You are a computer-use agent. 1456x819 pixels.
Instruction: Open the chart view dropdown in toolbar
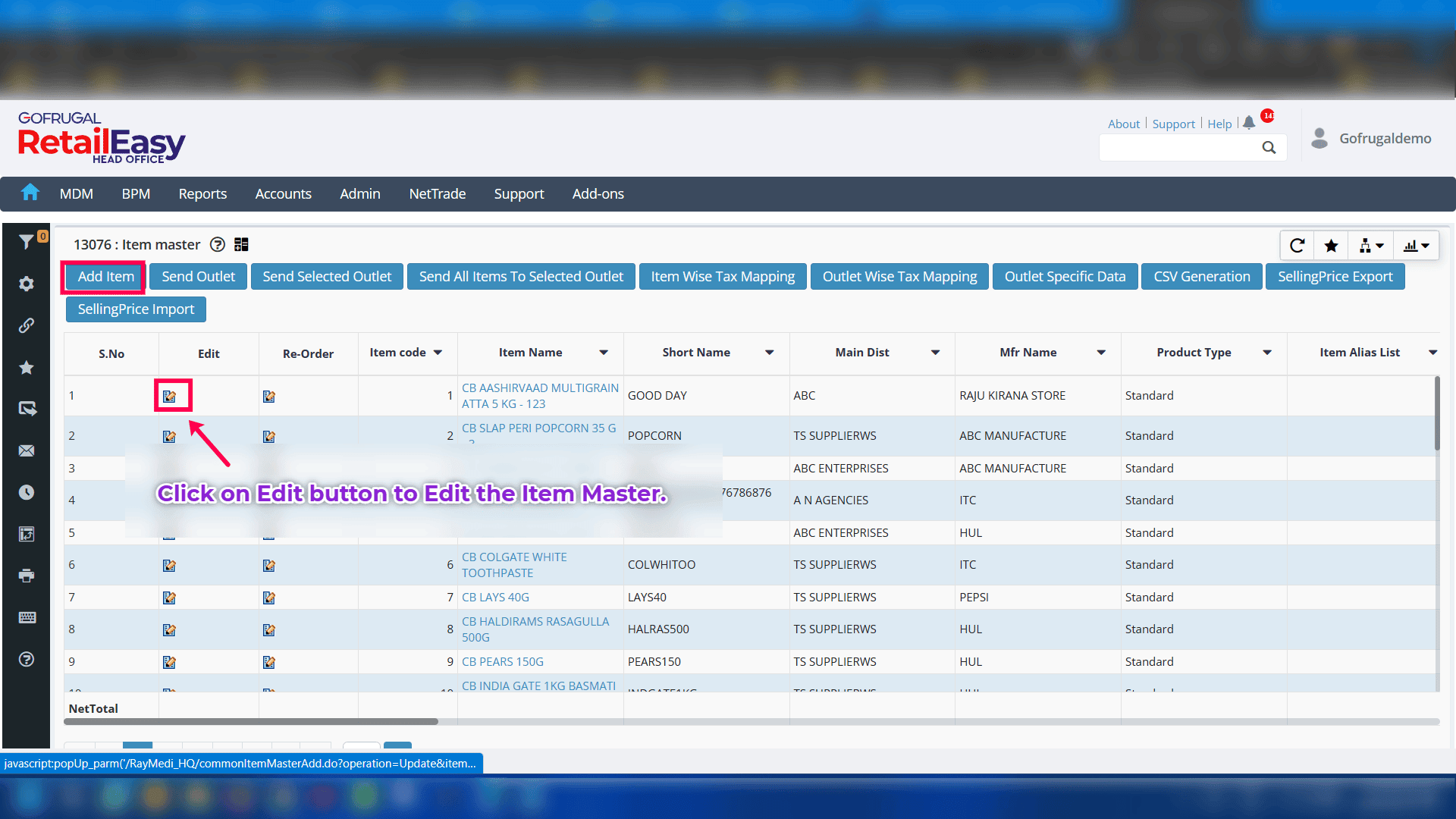[1416, 246]
